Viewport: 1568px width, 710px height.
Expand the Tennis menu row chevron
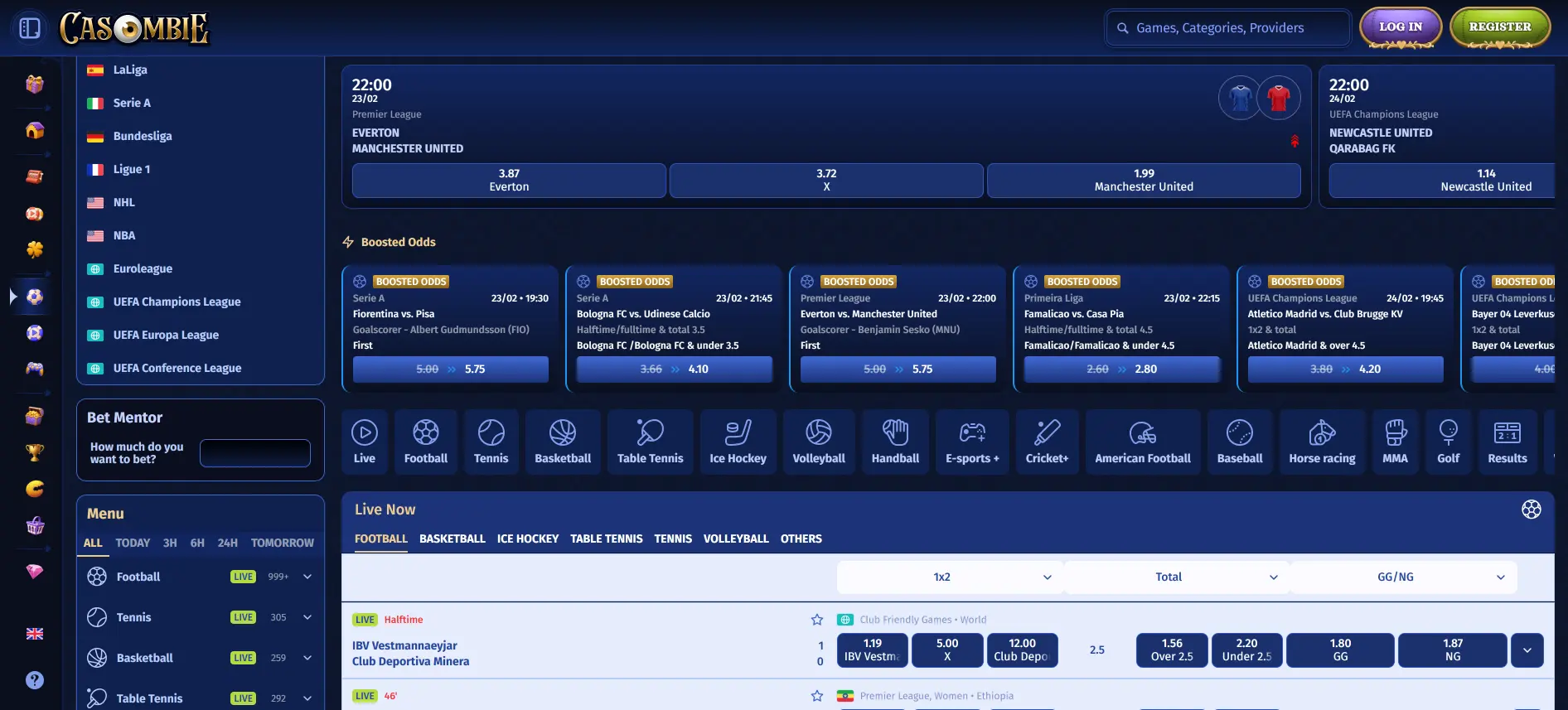[307, 617]
